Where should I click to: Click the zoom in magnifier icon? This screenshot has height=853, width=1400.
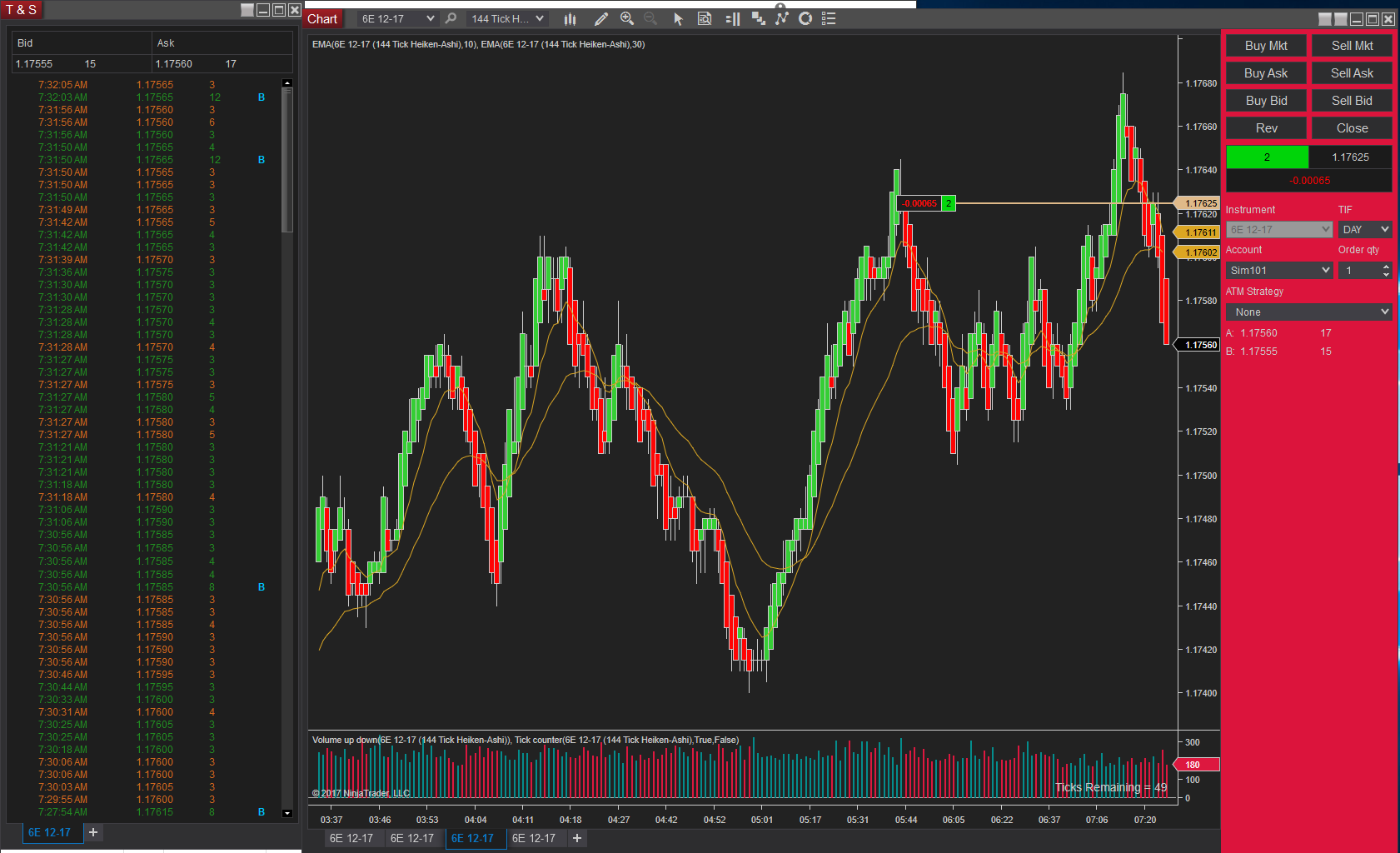pos(627,18)
